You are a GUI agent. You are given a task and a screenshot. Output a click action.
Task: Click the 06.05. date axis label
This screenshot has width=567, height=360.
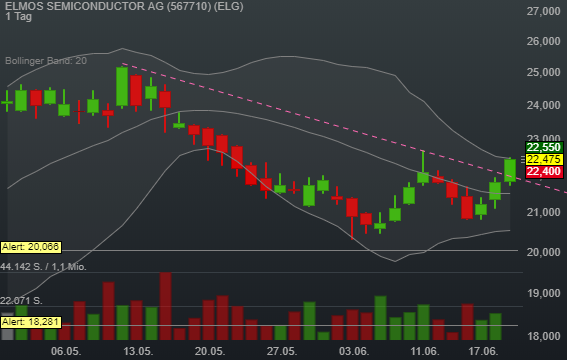coord(66,351)
